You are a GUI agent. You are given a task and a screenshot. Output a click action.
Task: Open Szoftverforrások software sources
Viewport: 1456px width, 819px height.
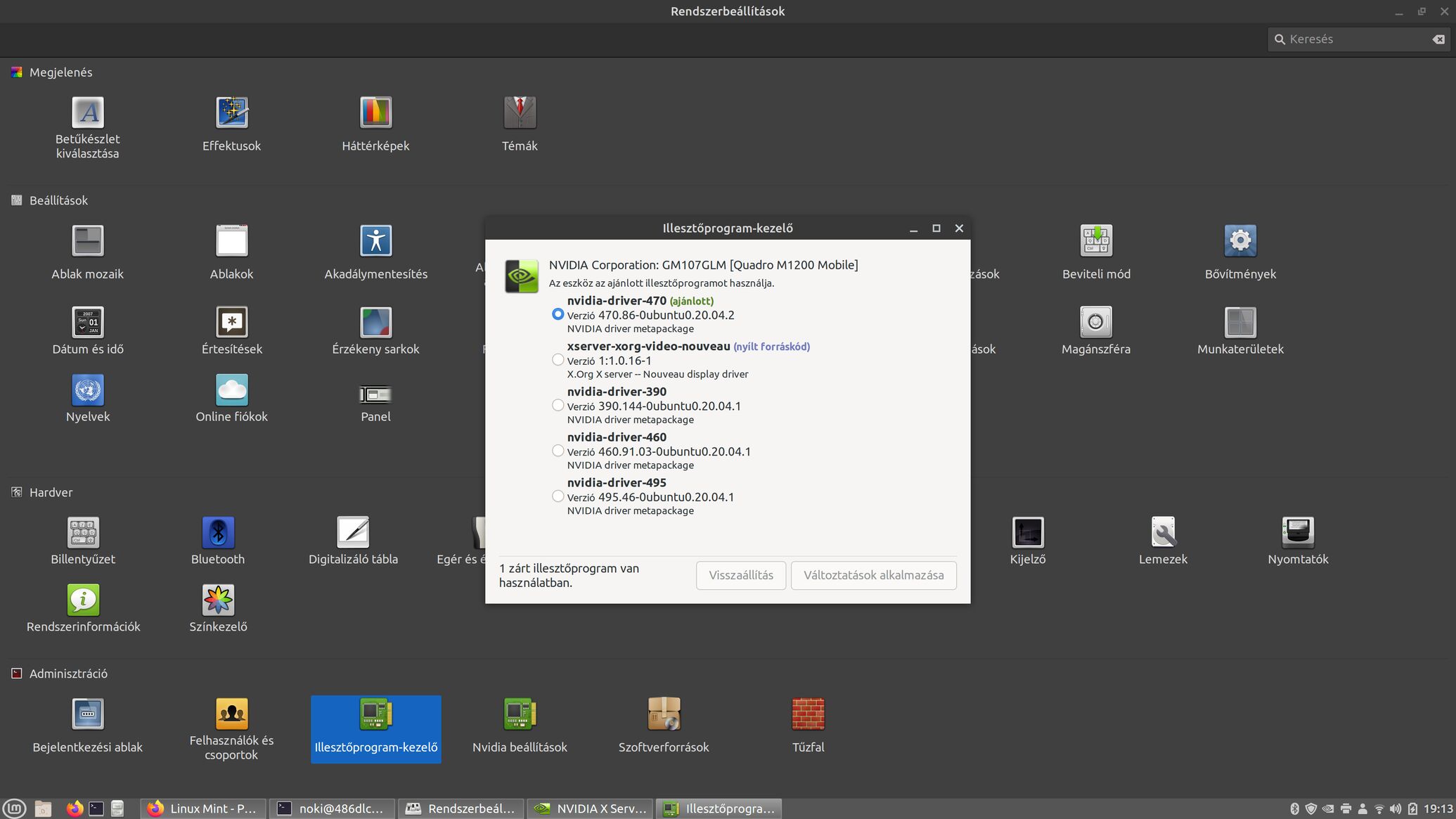(x=664, y=726)
